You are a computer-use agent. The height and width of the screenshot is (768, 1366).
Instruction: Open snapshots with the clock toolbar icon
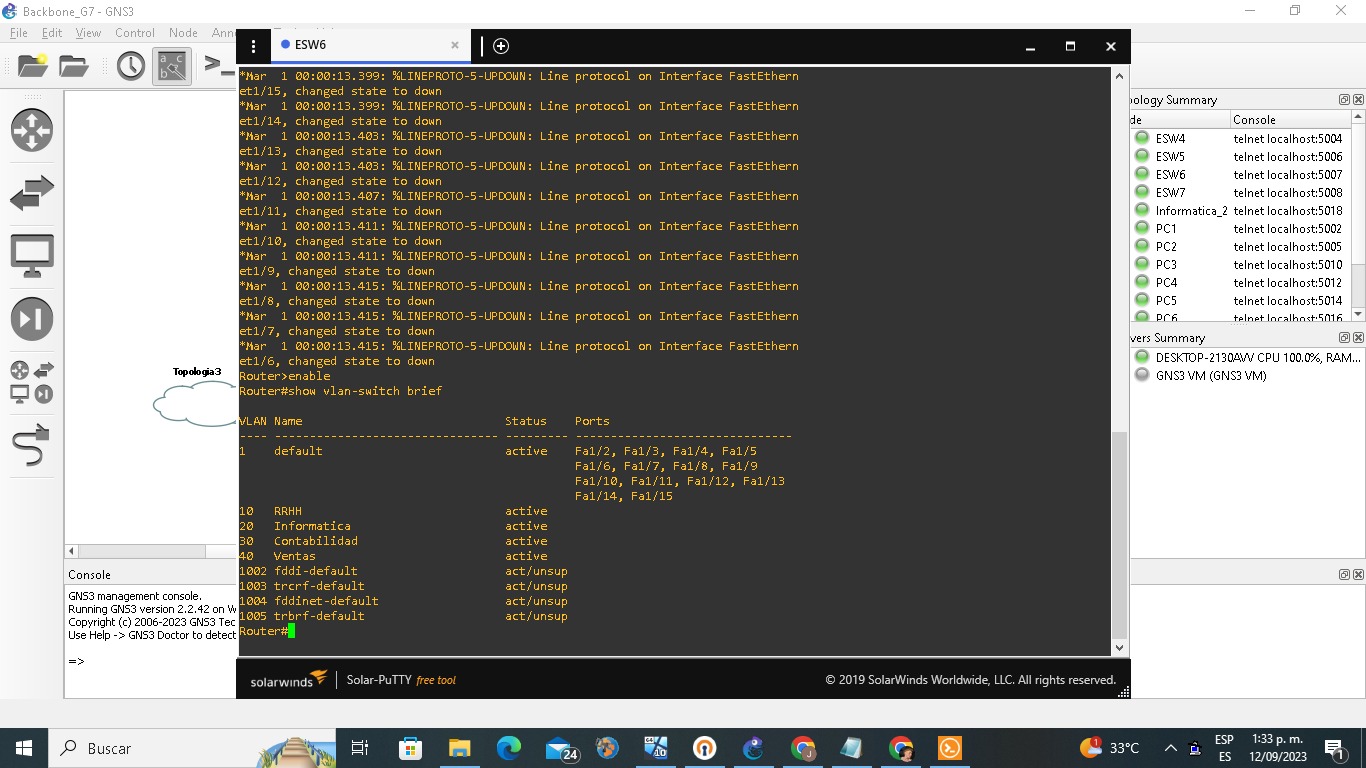(x=131, y=66)
